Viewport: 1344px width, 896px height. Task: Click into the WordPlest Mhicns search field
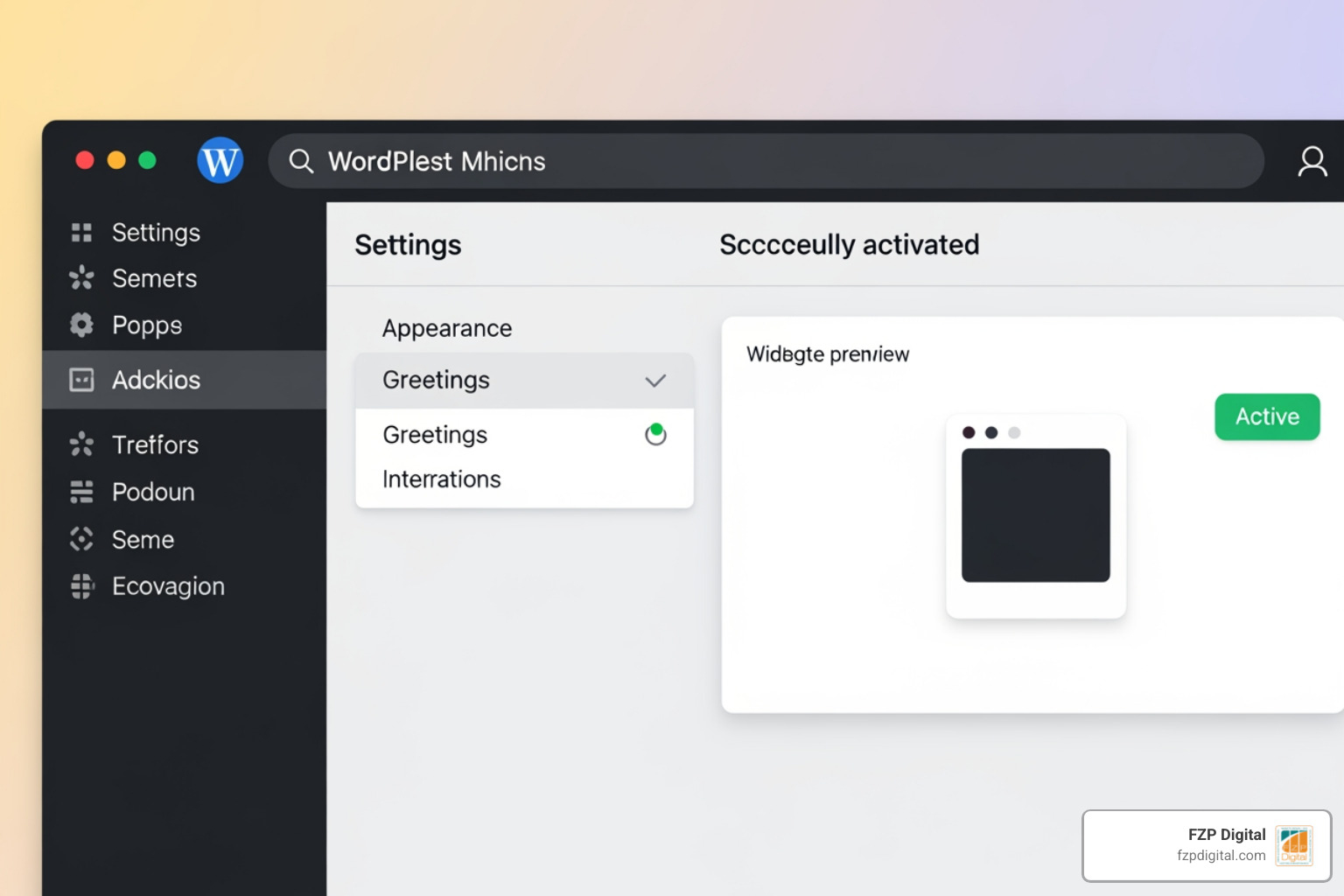770,161
